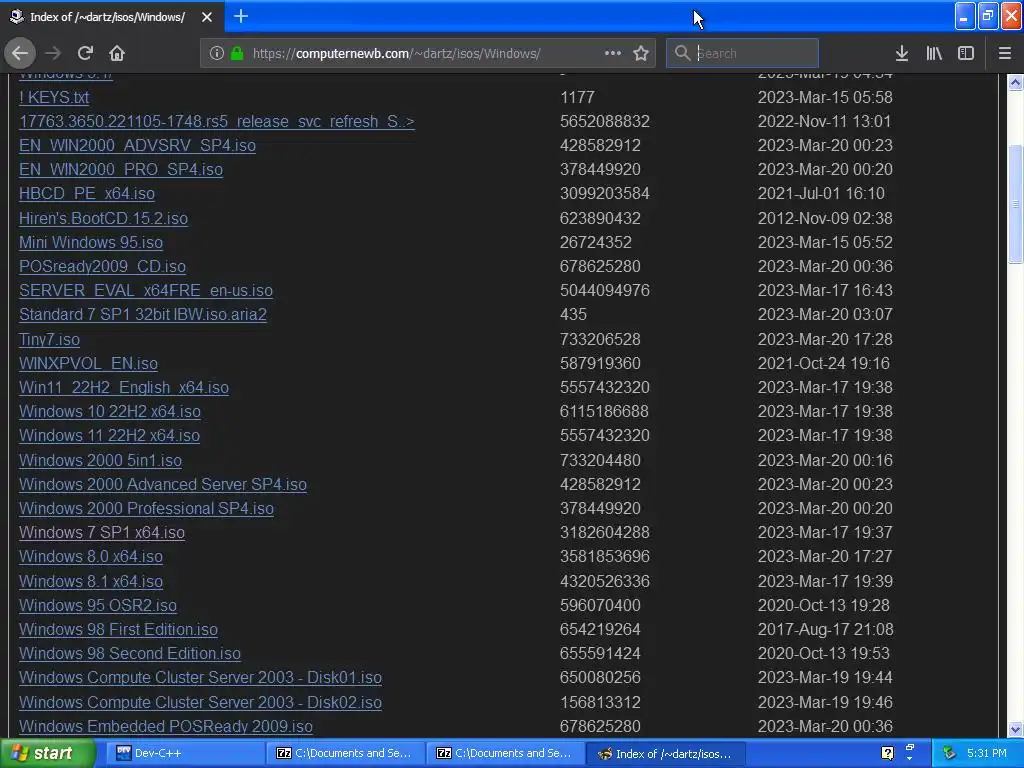1024x768 pixels.
Task: Open the browser home page
Action: pyautogui.click(x=117, y=53)
